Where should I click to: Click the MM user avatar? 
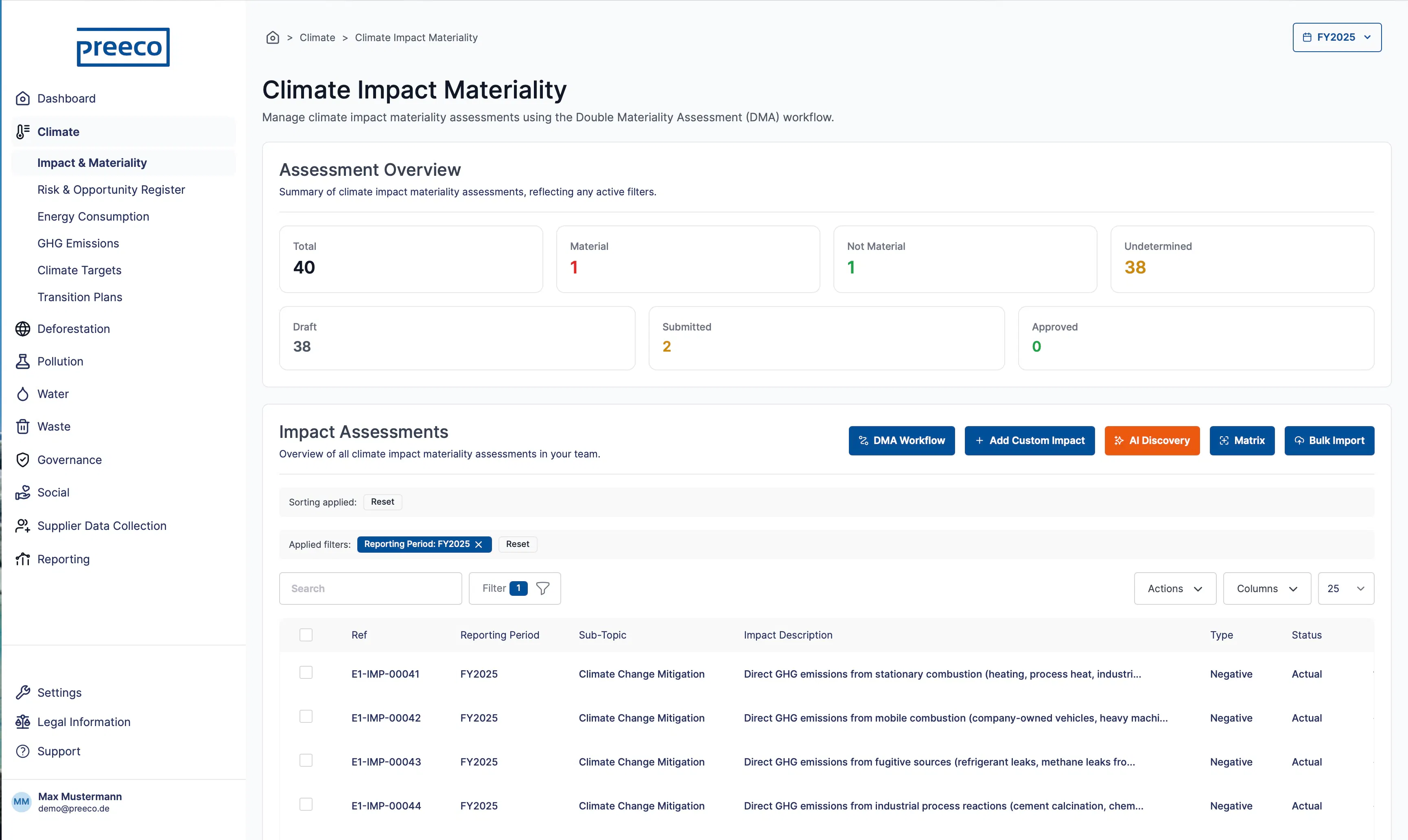22,801
